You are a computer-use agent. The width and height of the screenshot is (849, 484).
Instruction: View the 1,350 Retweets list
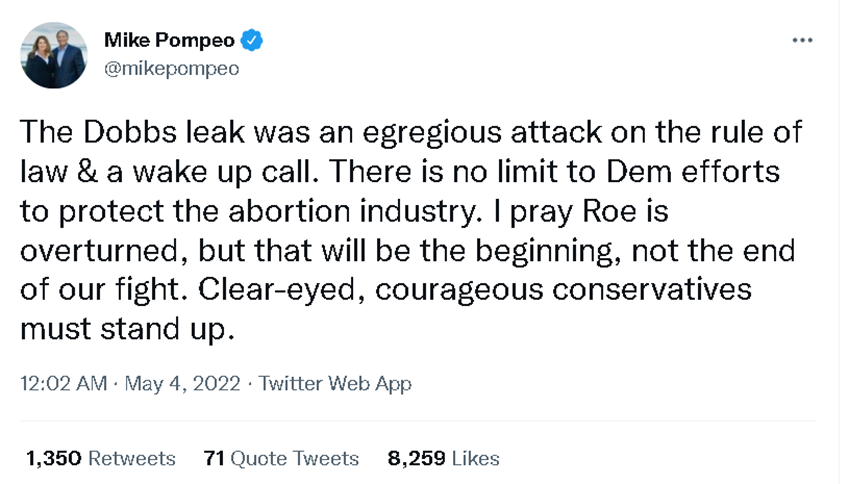coord(100,458)
